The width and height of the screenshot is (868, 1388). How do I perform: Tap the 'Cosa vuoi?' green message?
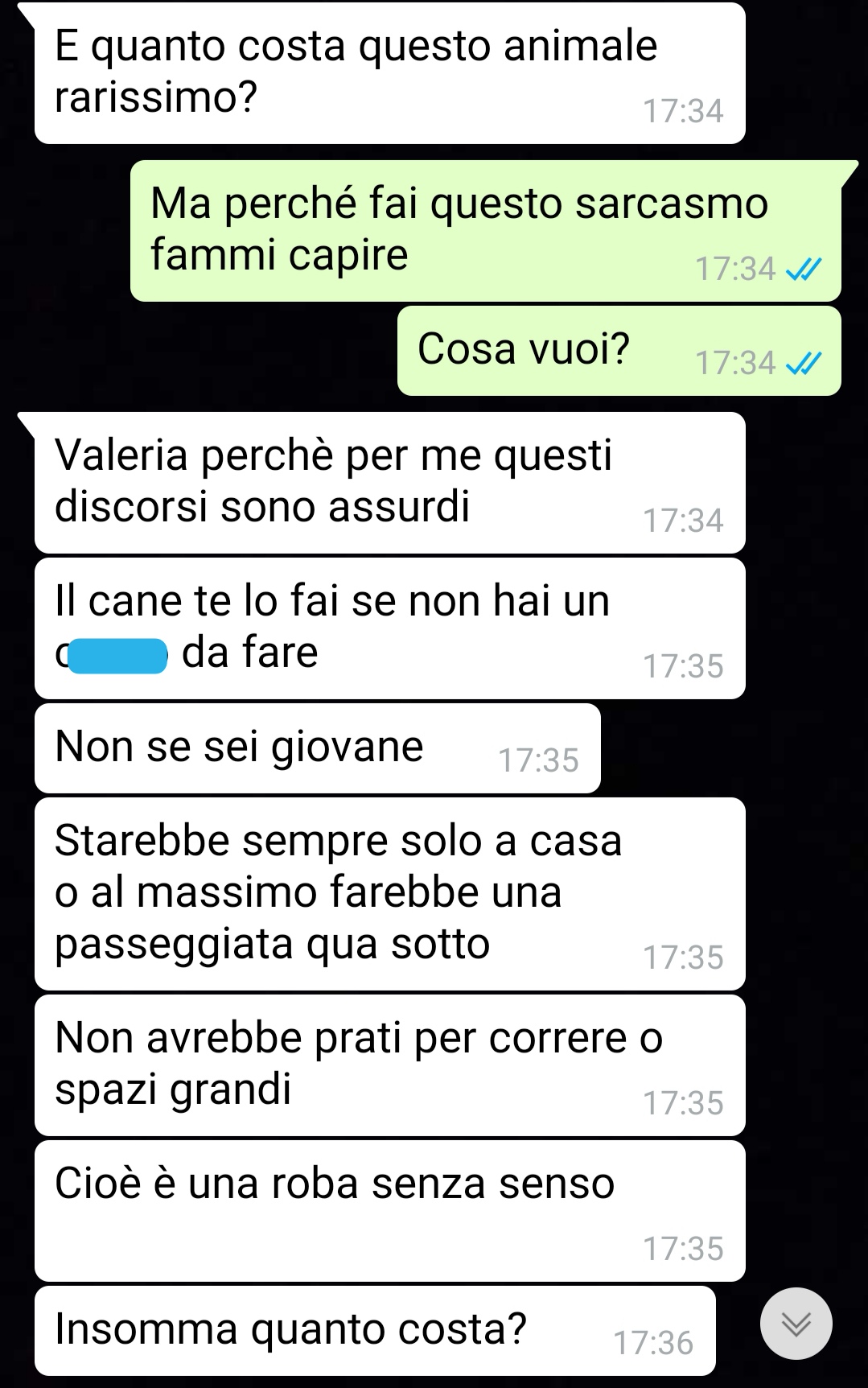(x=619, y=350)
